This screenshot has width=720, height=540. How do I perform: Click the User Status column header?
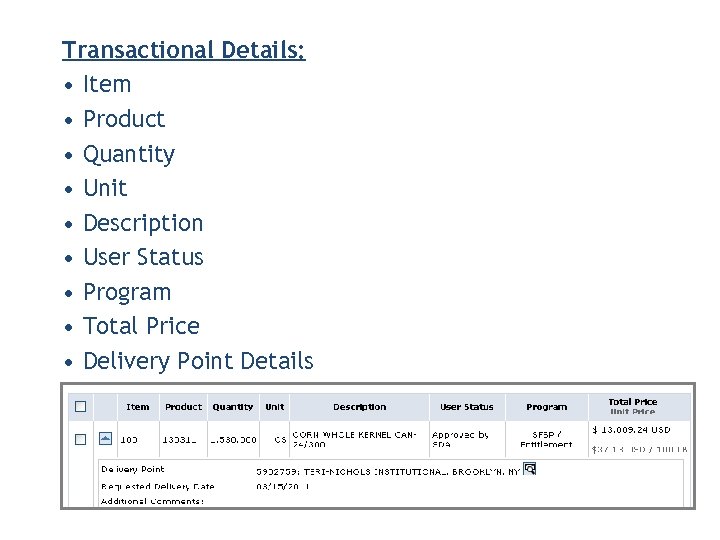click(467, 407)
